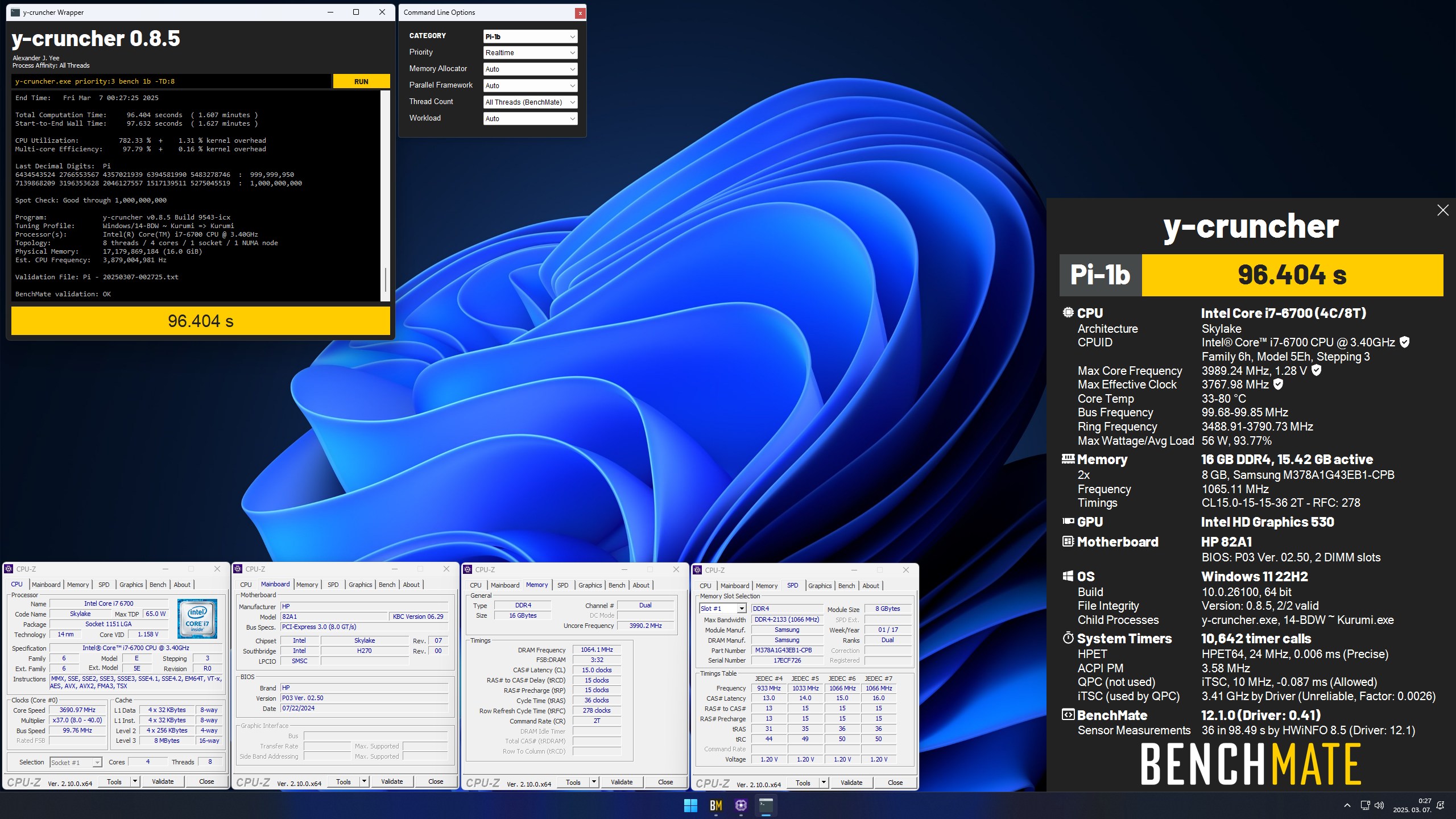Show hidden tray icons chevron
The width and height of the screenshot is (1456, 819).
tap(1347, 805)
